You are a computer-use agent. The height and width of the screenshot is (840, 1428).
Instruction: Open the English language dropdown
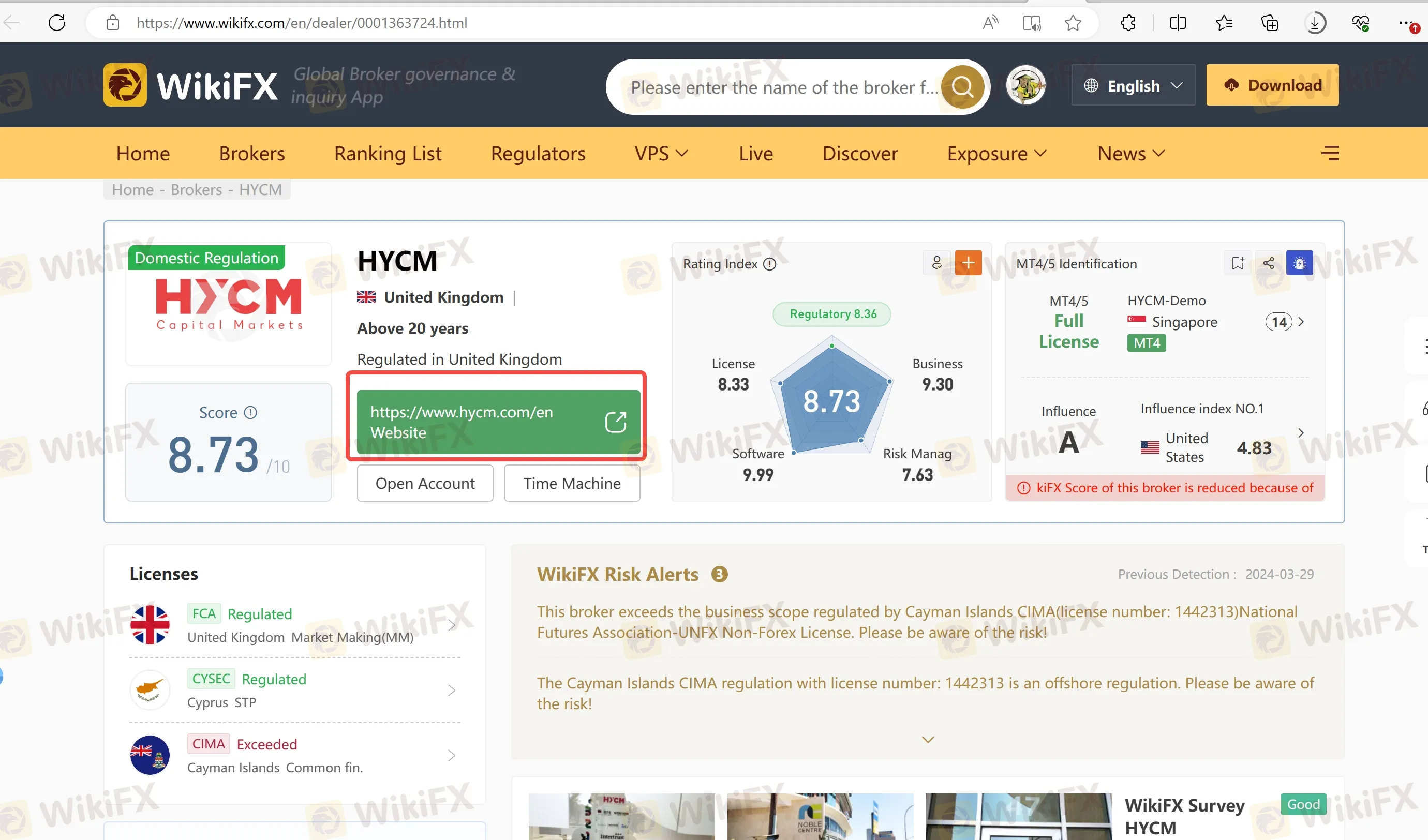click(x=1133, y=85)
